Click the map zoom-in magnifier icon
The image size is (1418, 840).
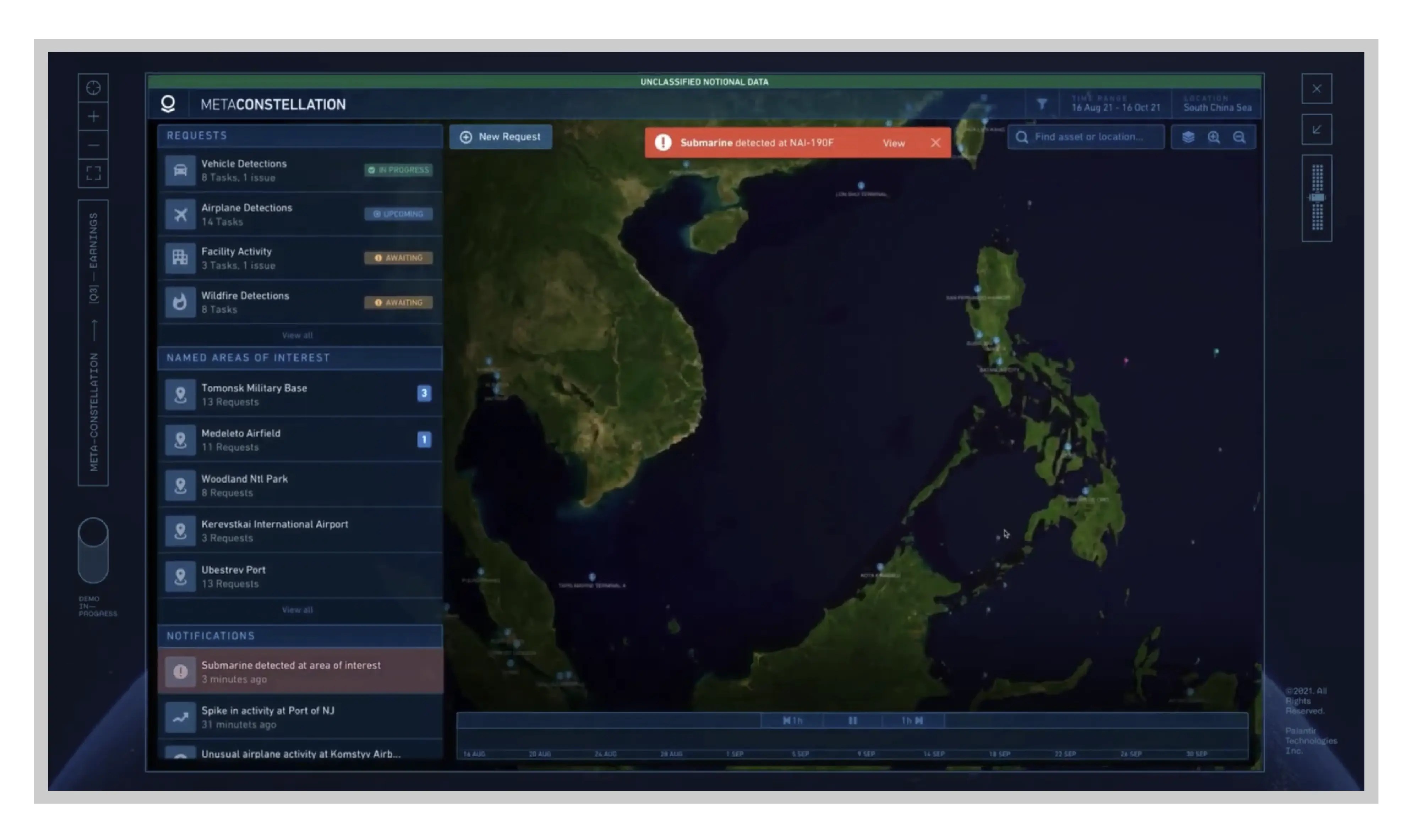1214,137
